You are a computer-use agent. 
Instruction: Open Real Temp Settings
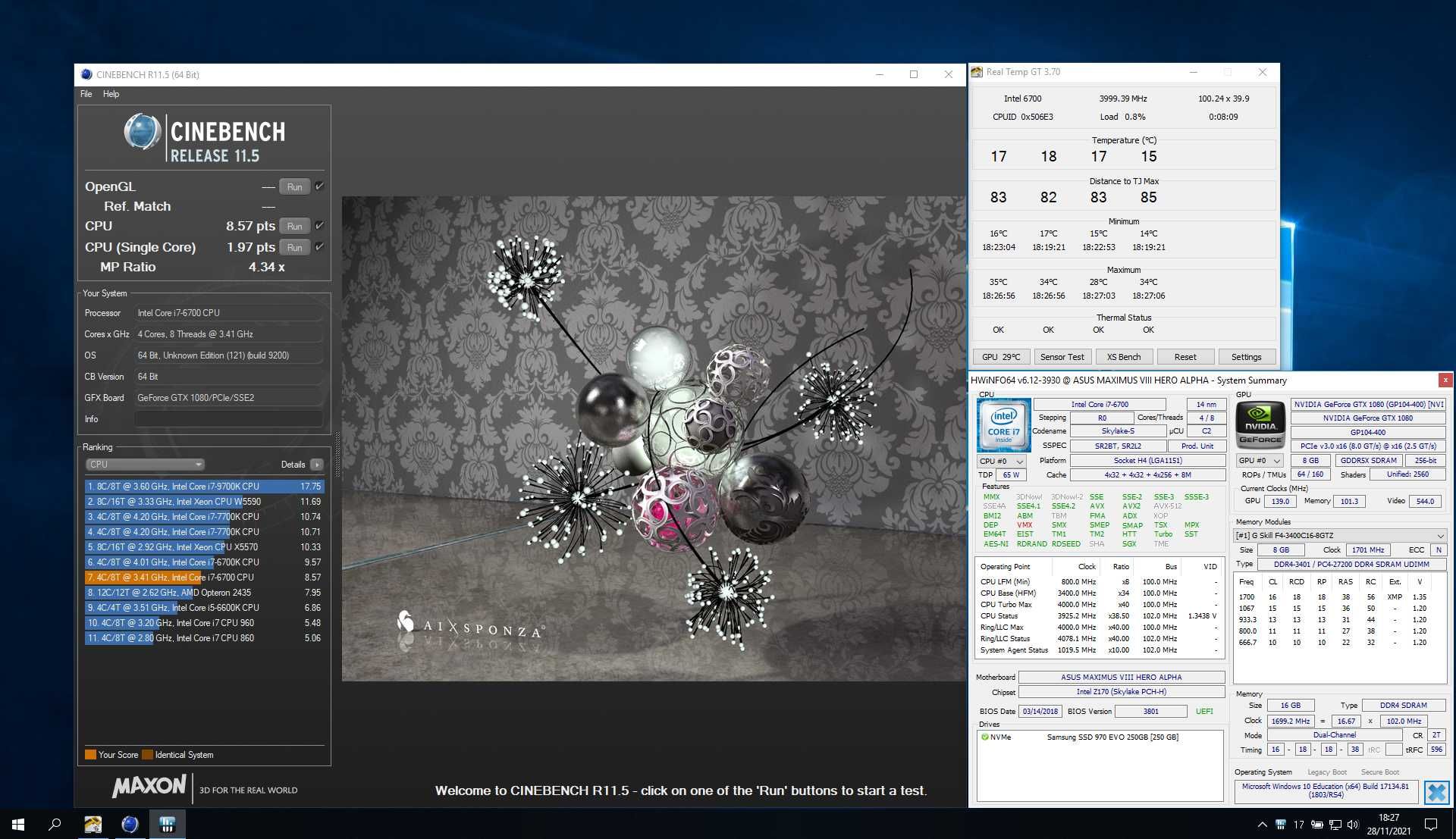coord(1247,357)
